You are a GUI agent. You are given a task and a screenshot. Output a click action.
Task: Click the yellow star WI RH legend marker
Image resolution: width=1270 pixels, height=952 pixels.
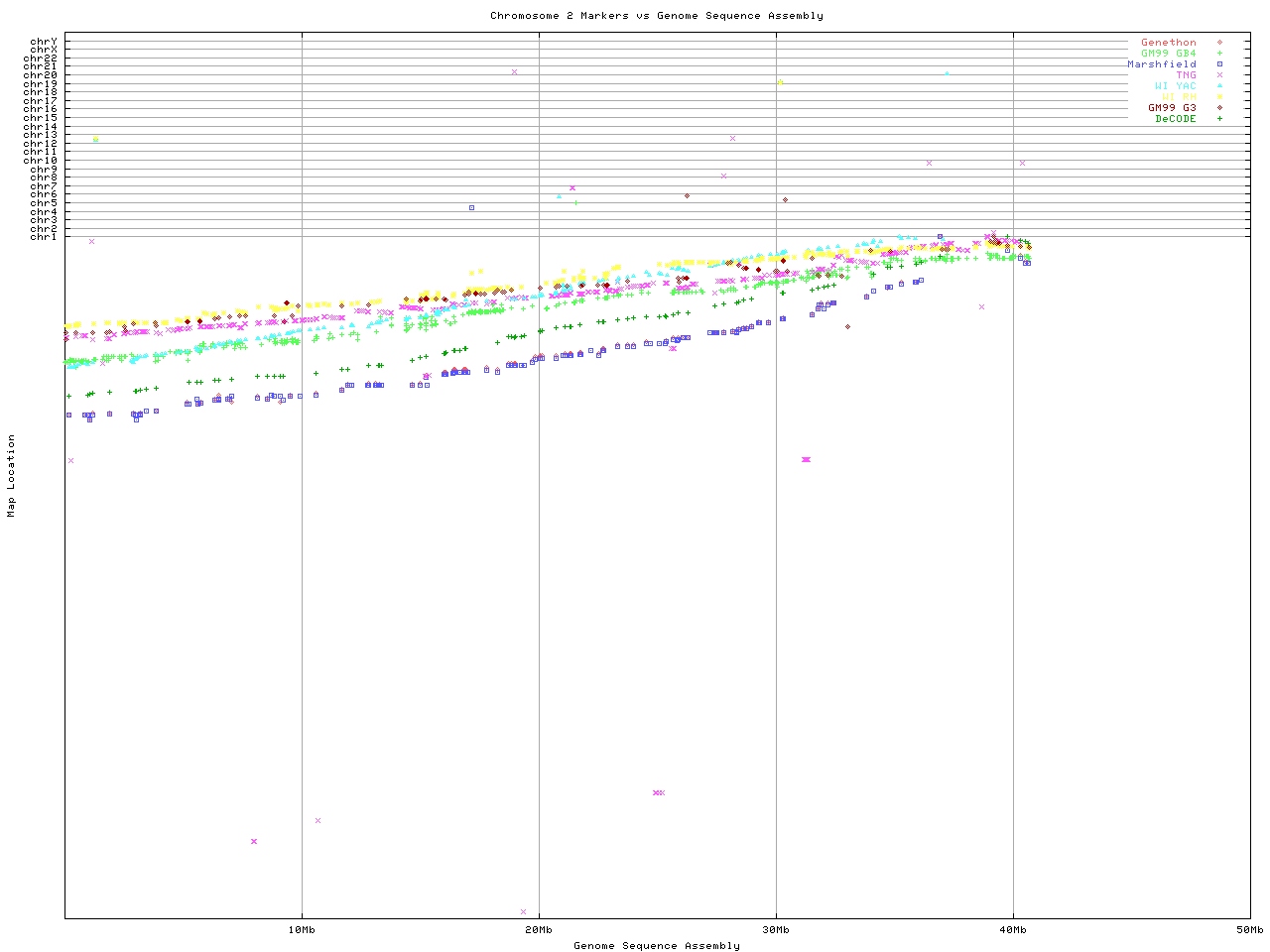[1219, 97]
